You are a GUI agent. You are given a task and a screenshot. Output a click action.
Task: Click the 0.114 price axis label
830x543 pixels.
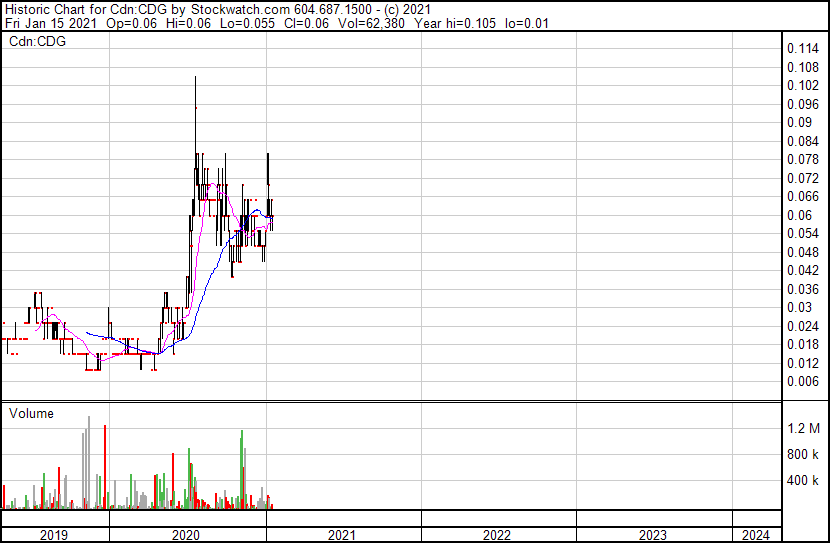803,49
